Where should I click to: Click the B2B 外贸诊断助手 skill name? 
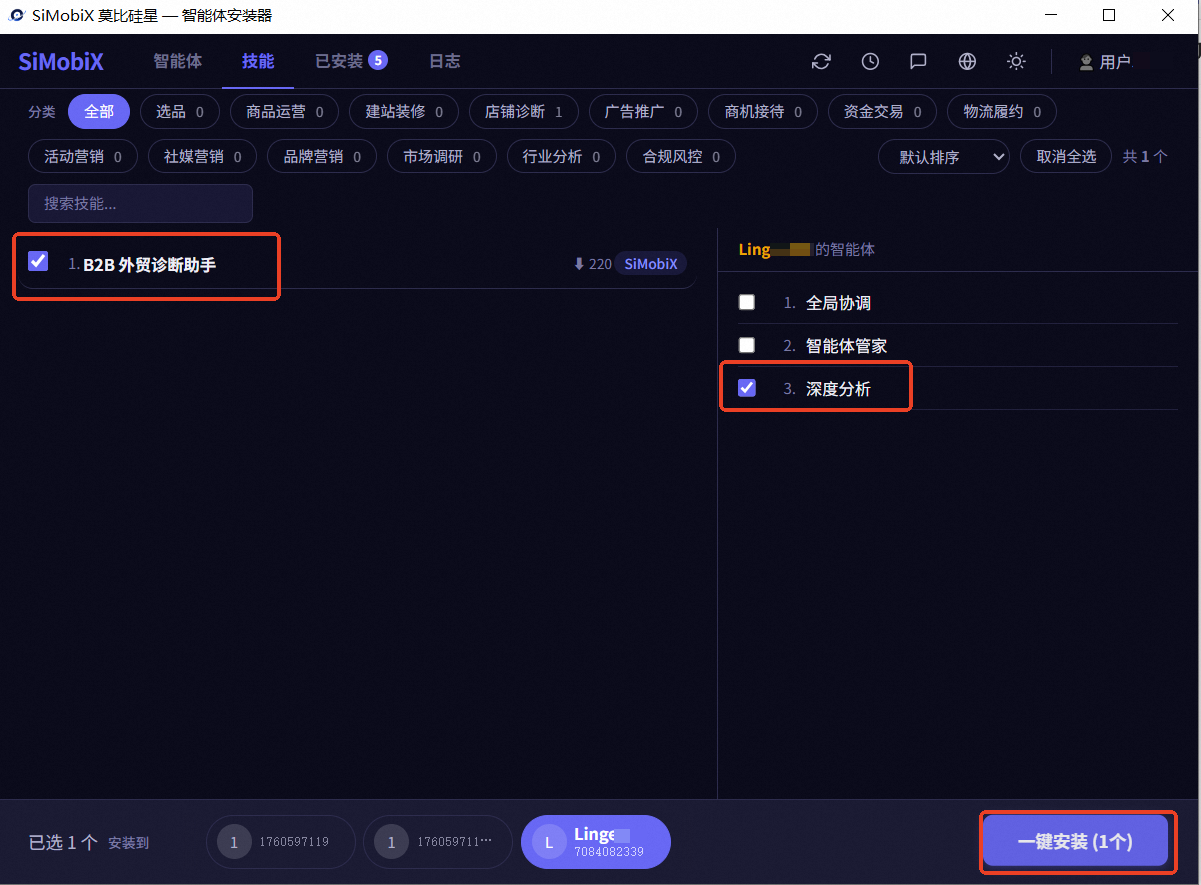pyautogui.click(x=149, y=265)
